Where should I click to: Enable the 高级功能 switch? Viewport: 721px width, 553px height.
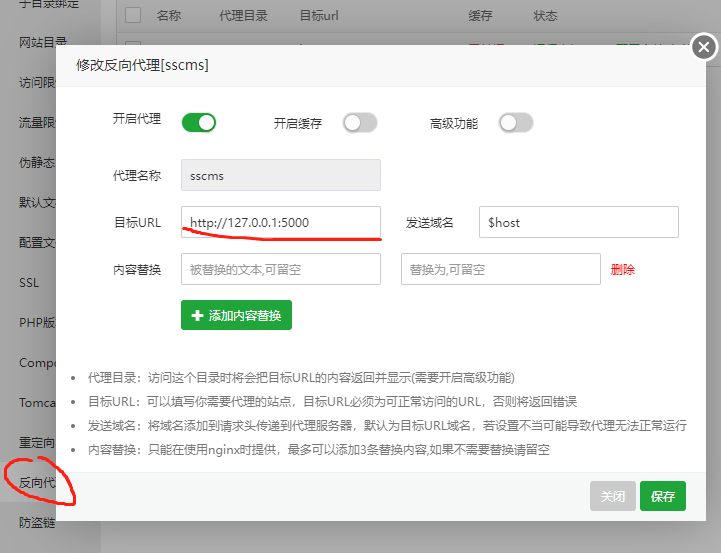[x=516, y=123]
